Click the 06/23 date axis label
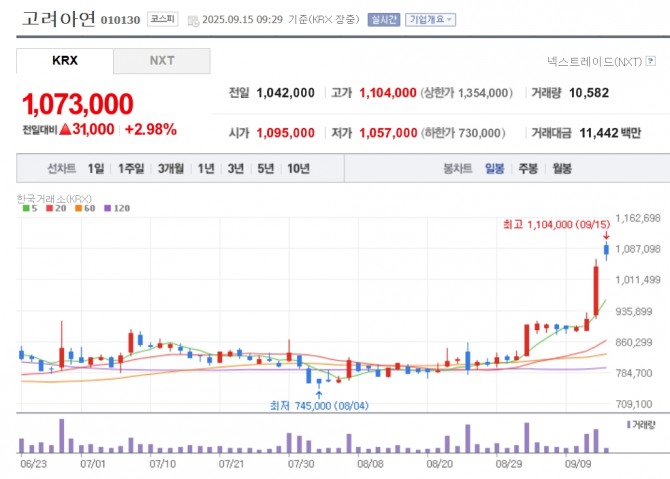 click(33, 464)
